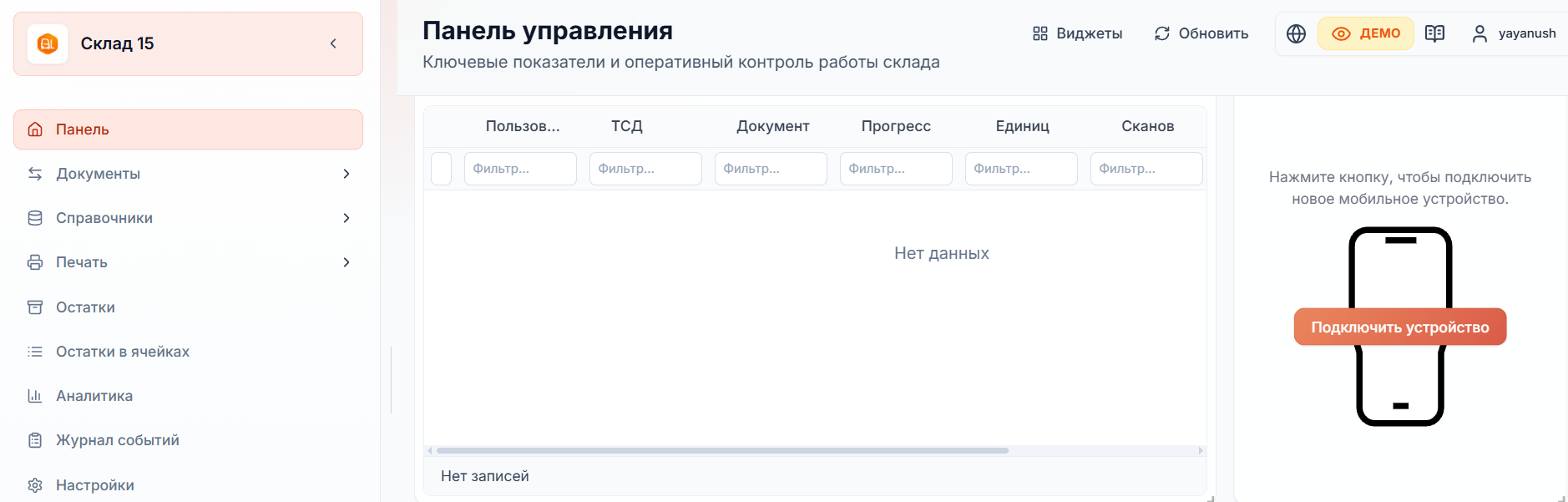Click the ТСД column header
Viewport: 1568px width, 502px height.
pos(627,126)
